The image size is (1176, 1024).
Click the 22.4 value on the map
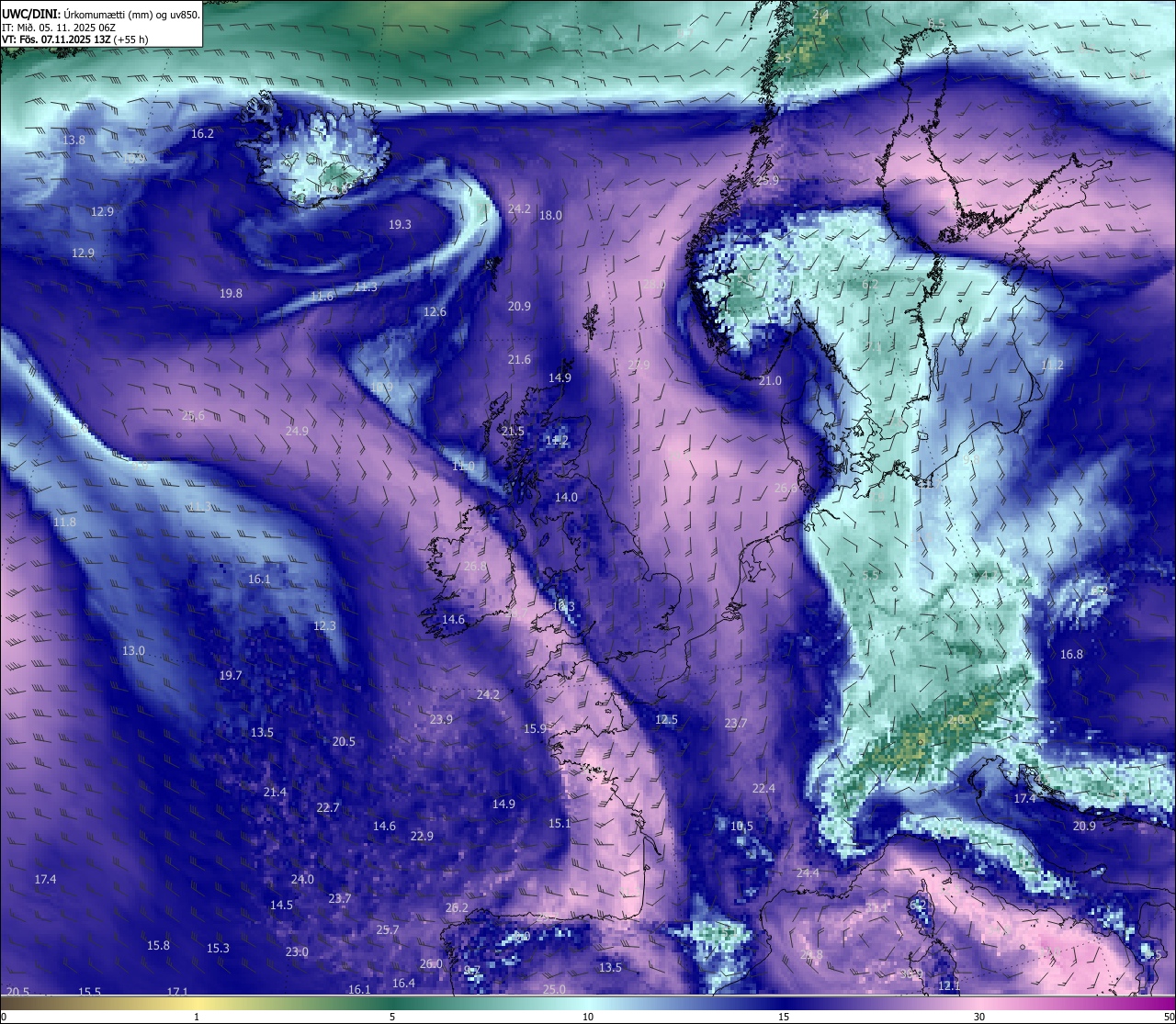[763, 788]
